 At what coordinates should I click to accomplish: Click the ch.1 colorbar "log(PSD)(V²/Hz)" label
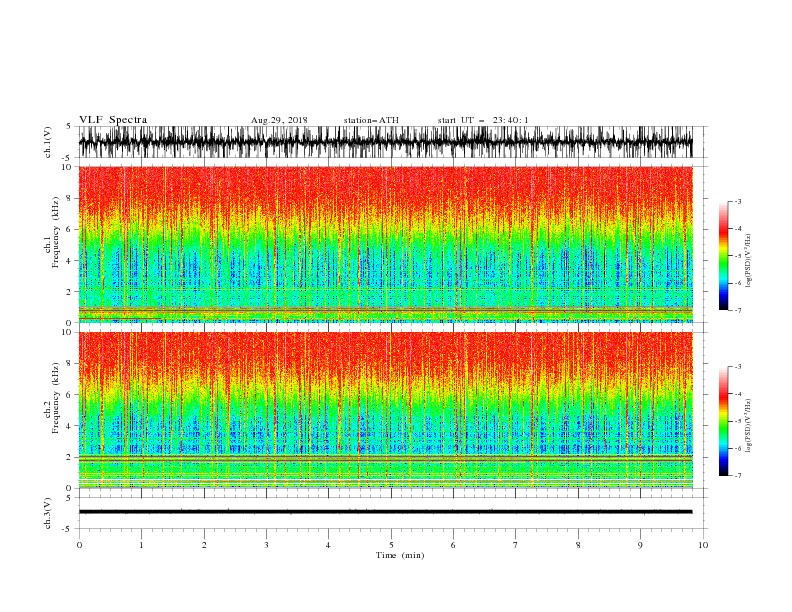[749, 261]
